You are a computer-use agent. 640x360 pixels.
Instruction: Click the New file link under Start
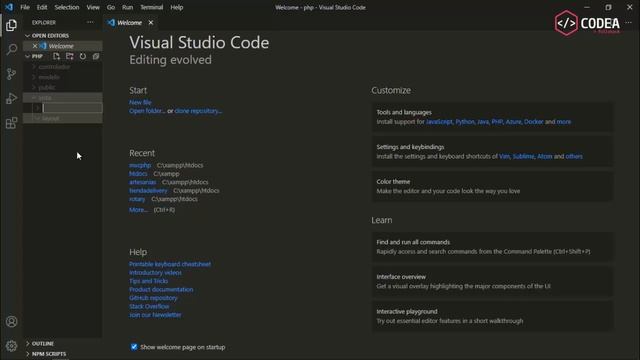coord(140,102)
